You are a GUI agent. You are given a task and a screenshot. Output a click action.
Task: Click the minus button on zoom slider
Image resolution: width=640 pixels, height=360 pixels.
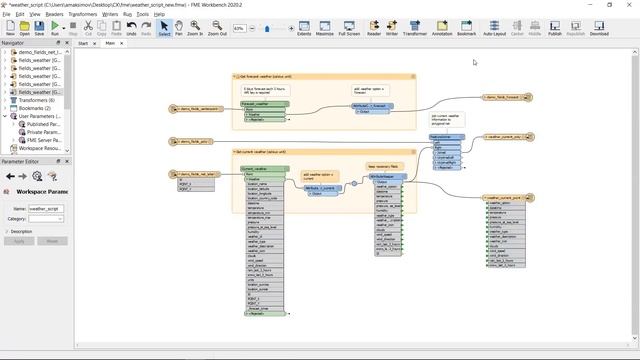pyautogui.click(x=252, y=29)
